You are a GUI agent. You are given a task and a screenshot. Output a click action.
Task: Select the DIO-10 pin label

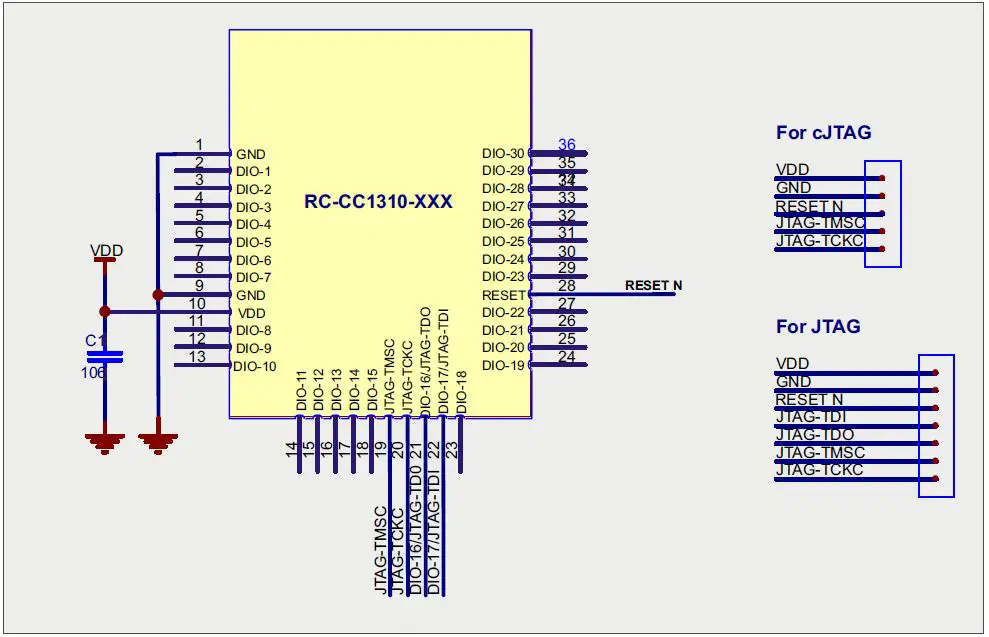click(255, 366)
